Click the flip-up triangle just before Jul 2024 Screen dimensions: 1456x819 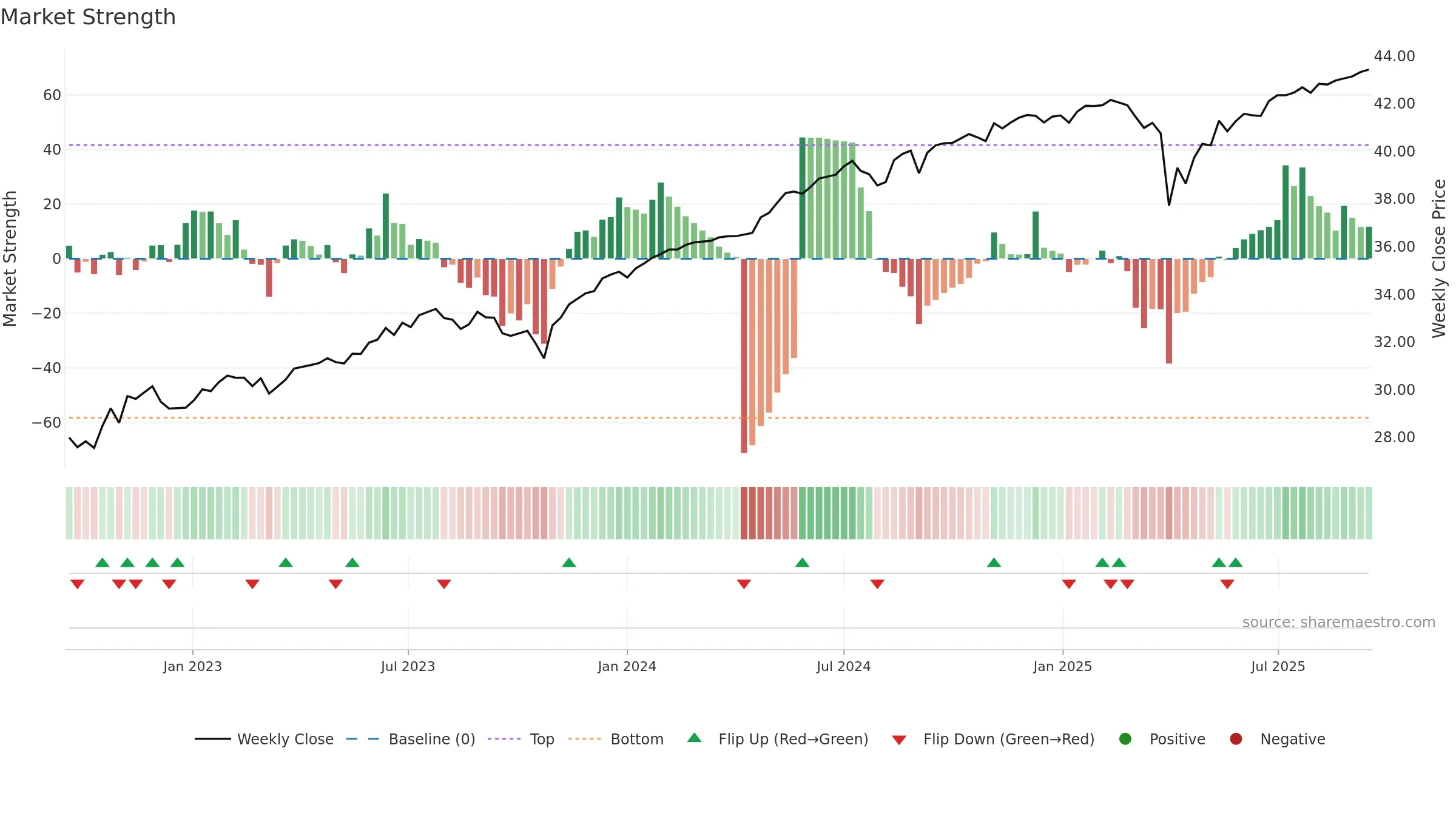(802, 562)
